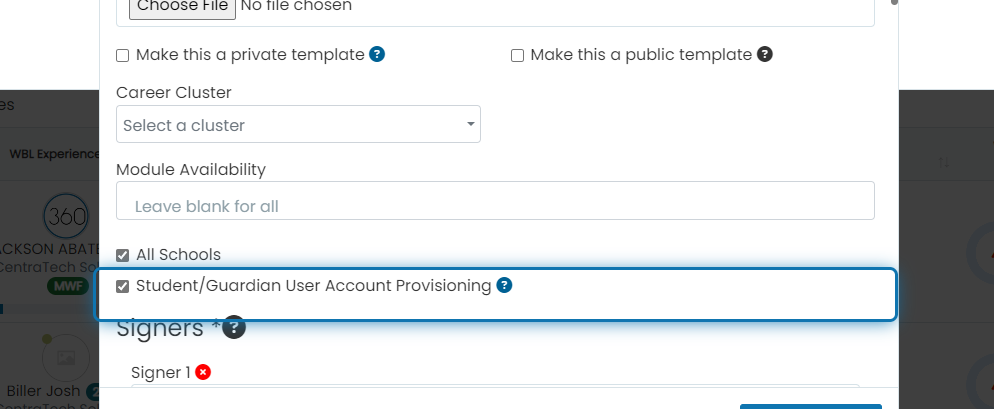Expand cluster dropdown using its arrow

pos(470,124)
